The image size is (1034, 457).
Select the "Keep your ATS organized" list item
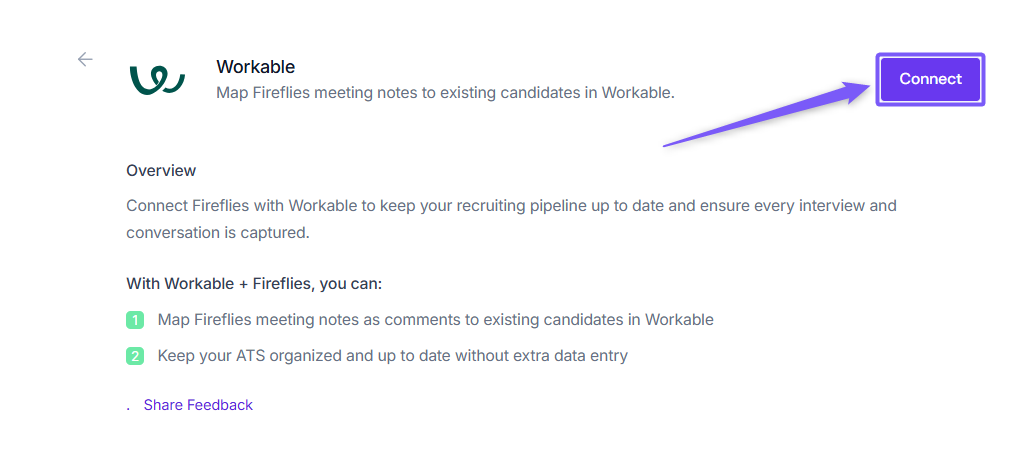[392, 355]
